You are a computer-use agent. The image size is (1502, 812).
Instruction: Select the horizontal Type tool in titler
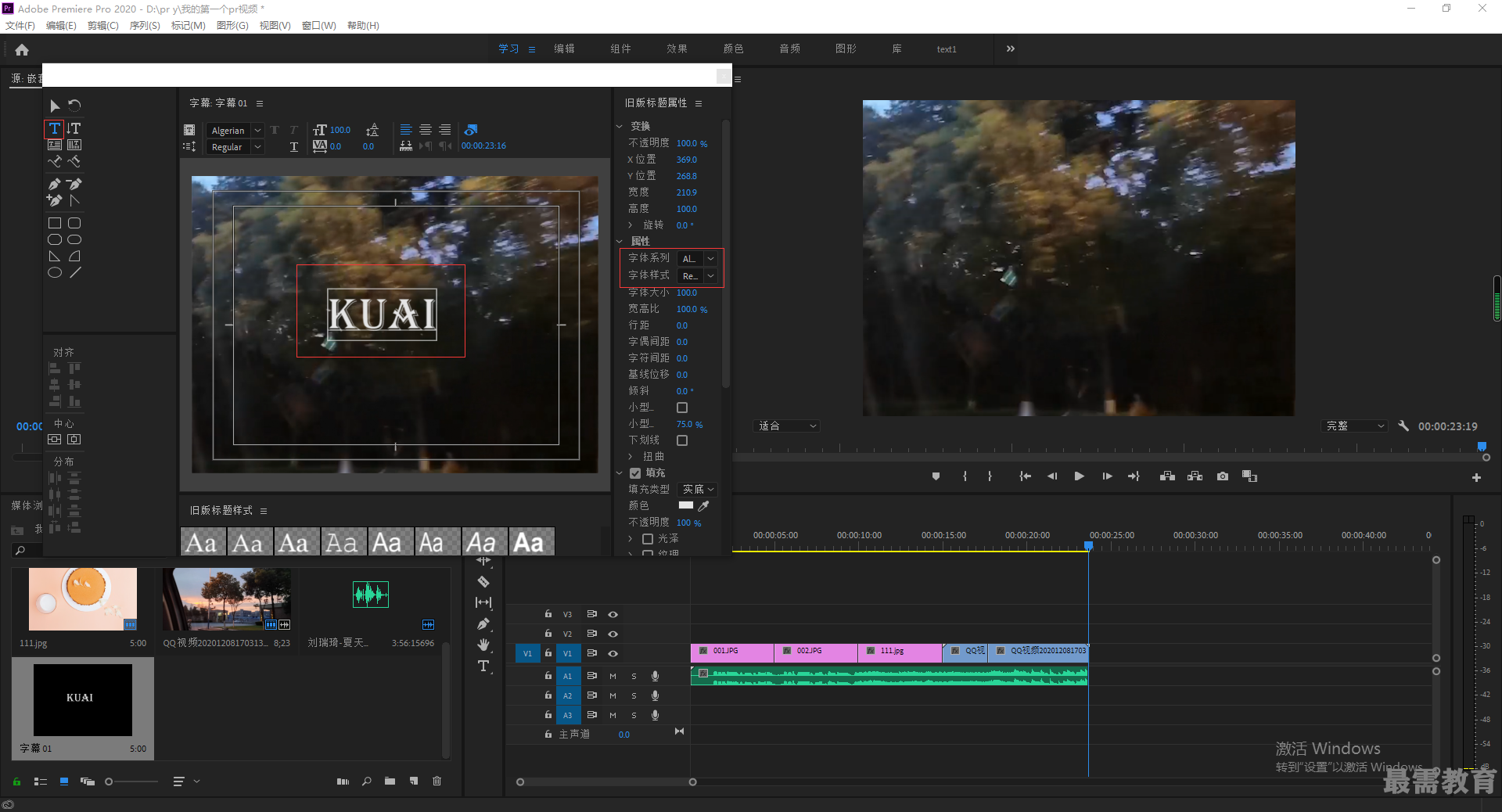[x=55, y=128]
